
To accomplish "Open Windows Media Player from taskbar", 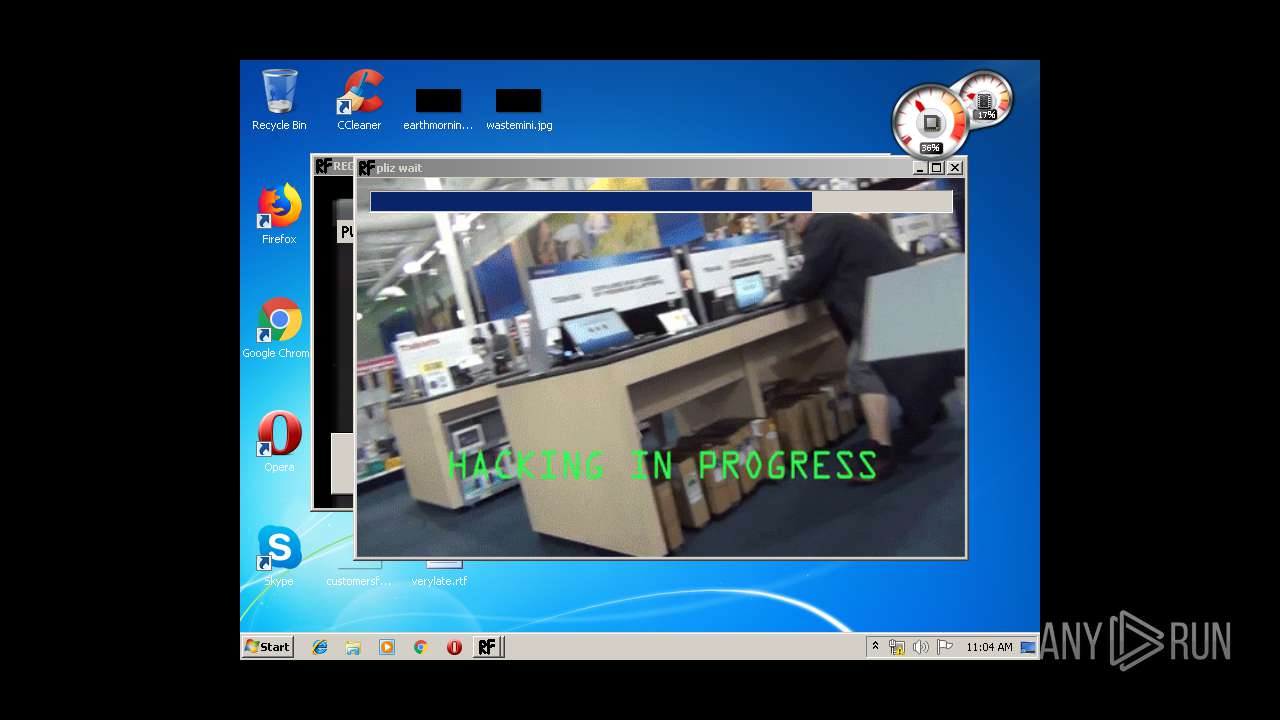I will [387, 647].
